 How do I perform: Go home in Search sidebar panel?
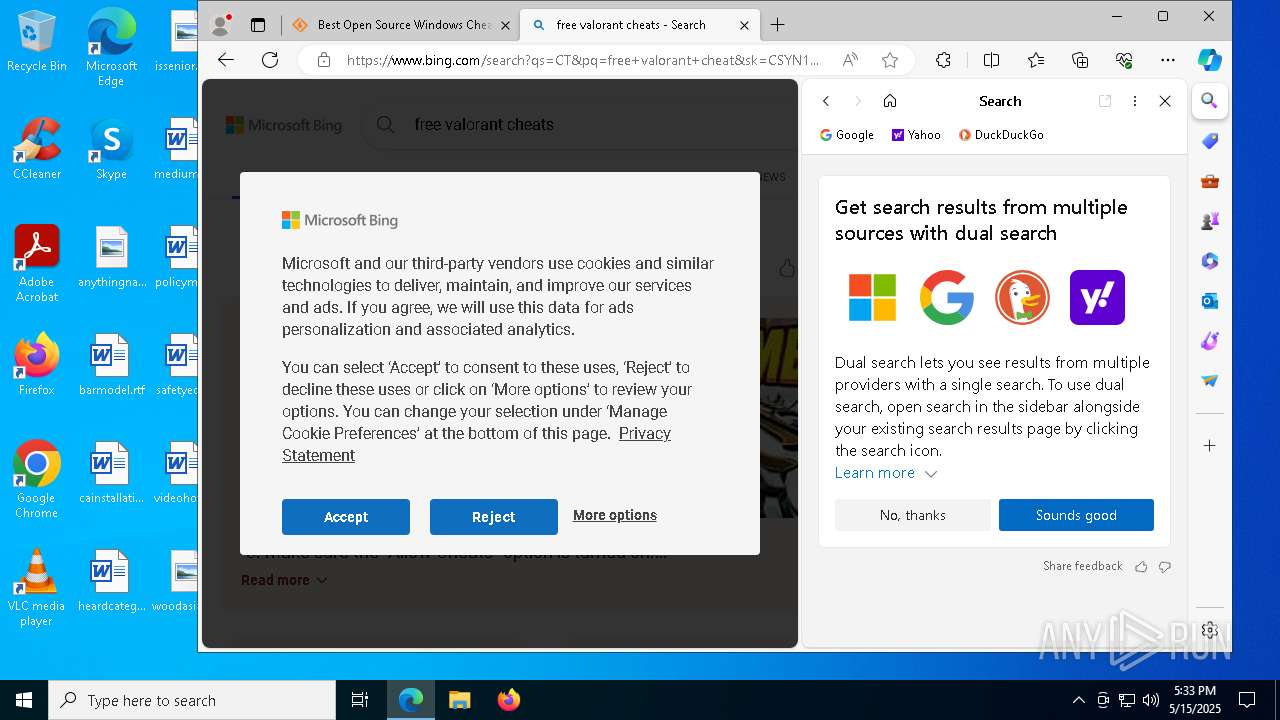pos(890,101)
